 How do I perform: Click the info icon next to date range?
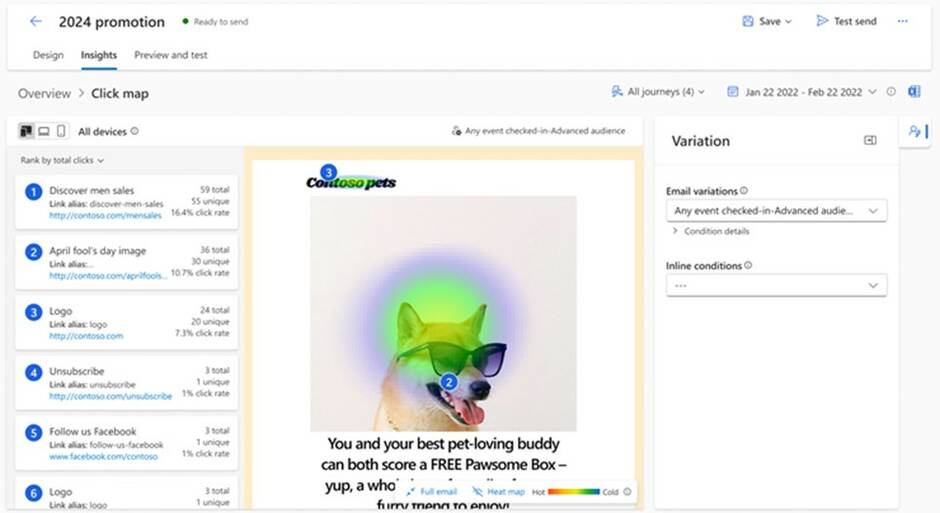coord(891,92)
